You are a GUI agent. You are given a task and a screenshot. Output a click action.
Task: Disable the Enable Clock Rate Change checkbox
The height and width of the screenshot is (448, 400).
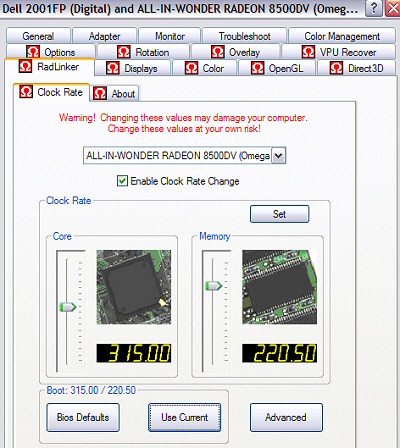point(122,181)
